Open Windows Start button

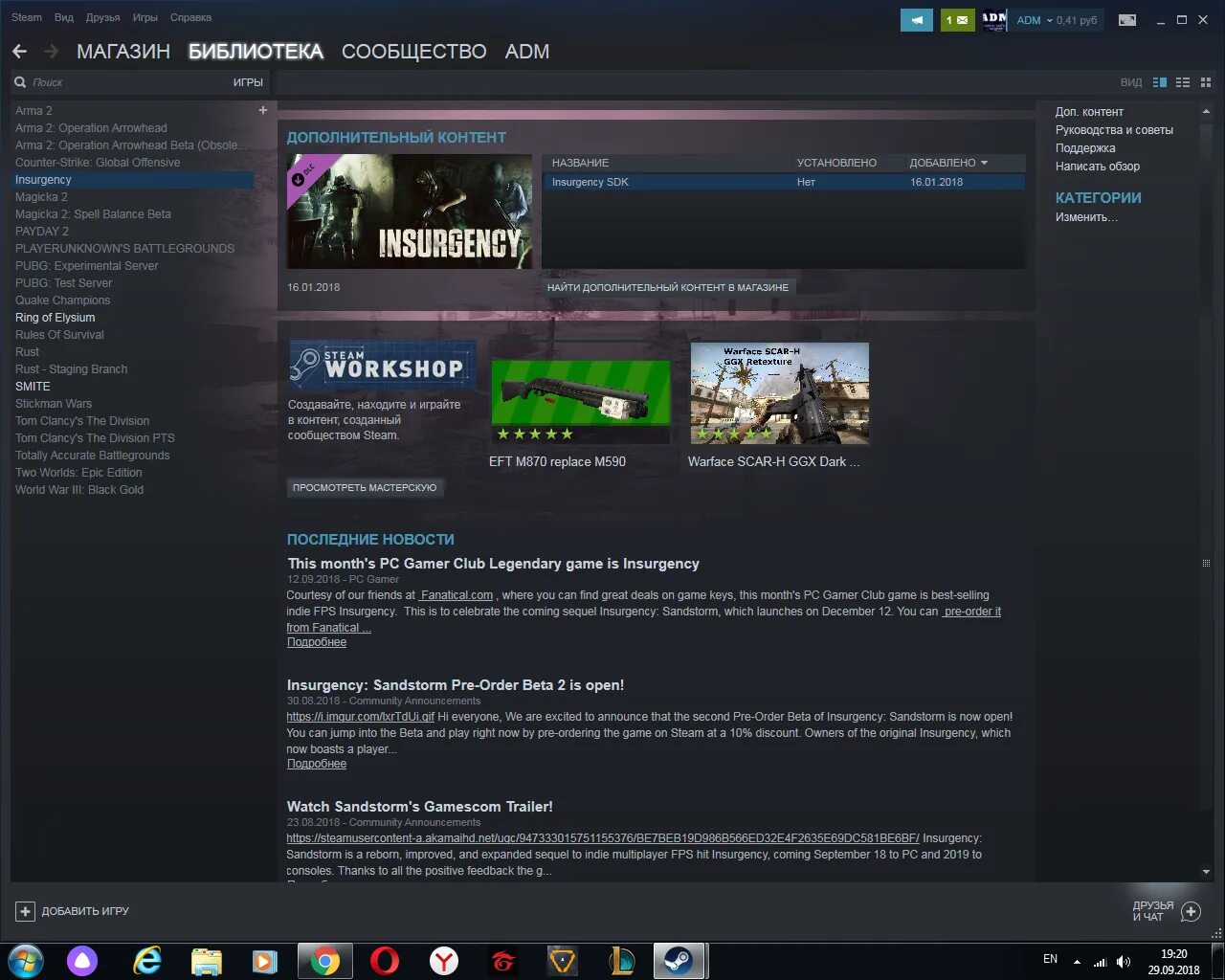26,960
